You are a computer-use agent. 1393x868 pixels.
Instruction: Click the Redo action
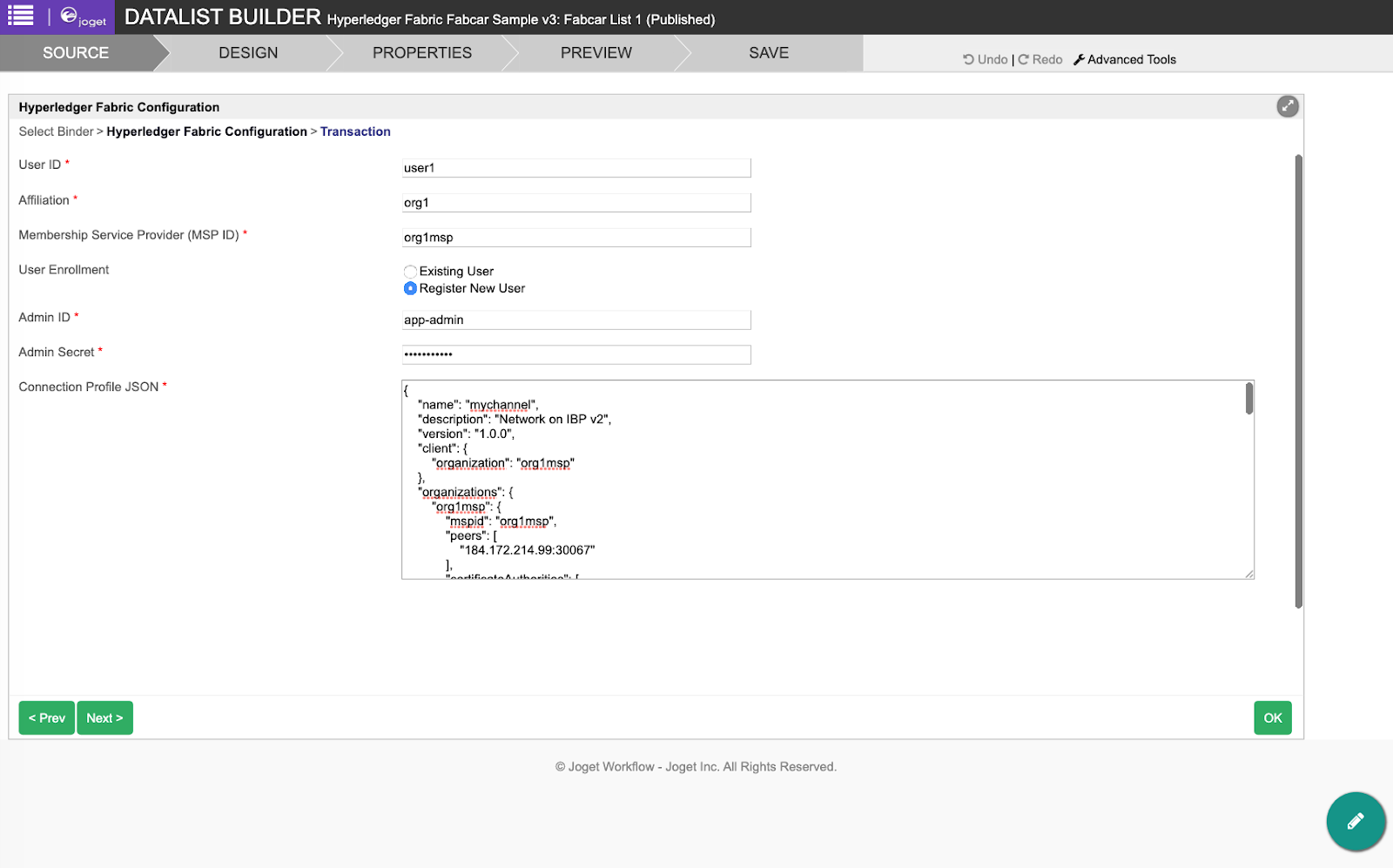1040,59
